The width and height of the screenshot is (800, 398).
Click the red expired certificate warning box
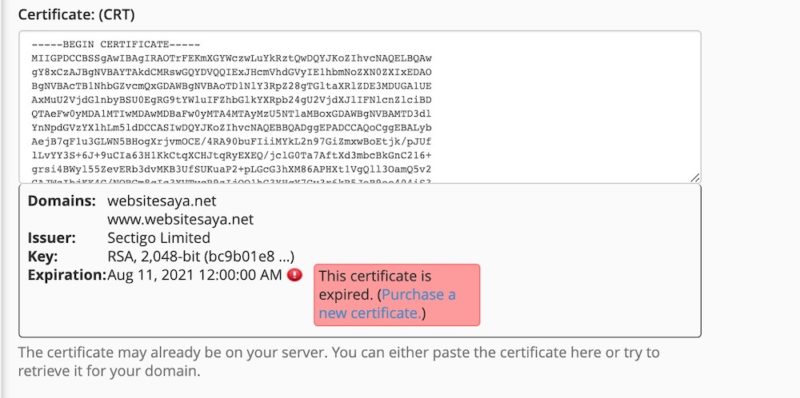click(x=397, y=294)
